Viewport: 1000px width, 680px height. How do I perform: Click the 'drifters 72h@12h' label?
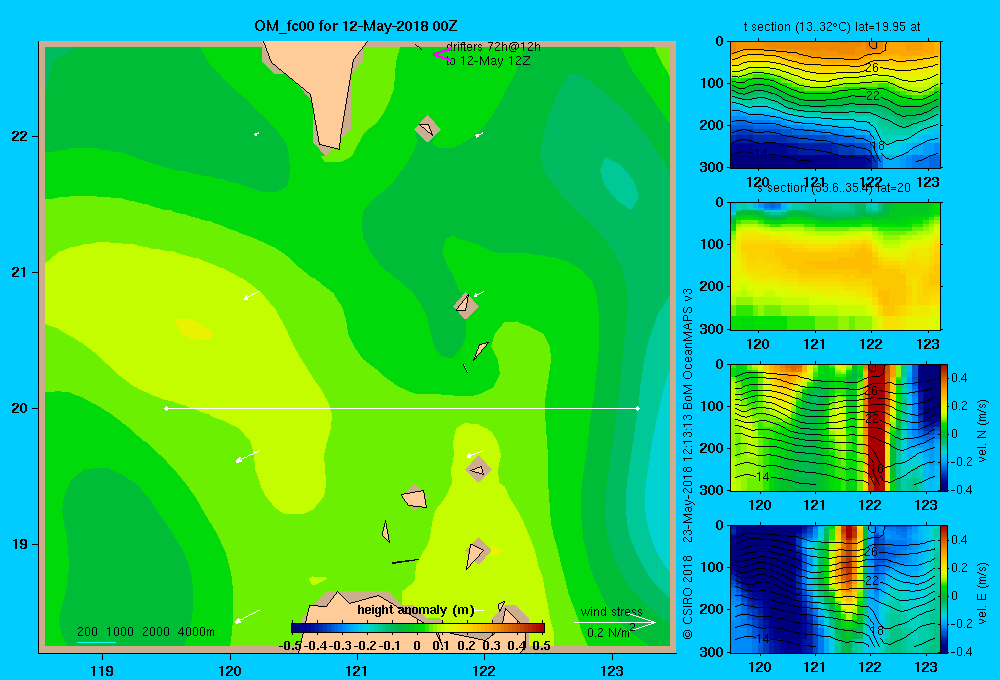coord(493,47)
